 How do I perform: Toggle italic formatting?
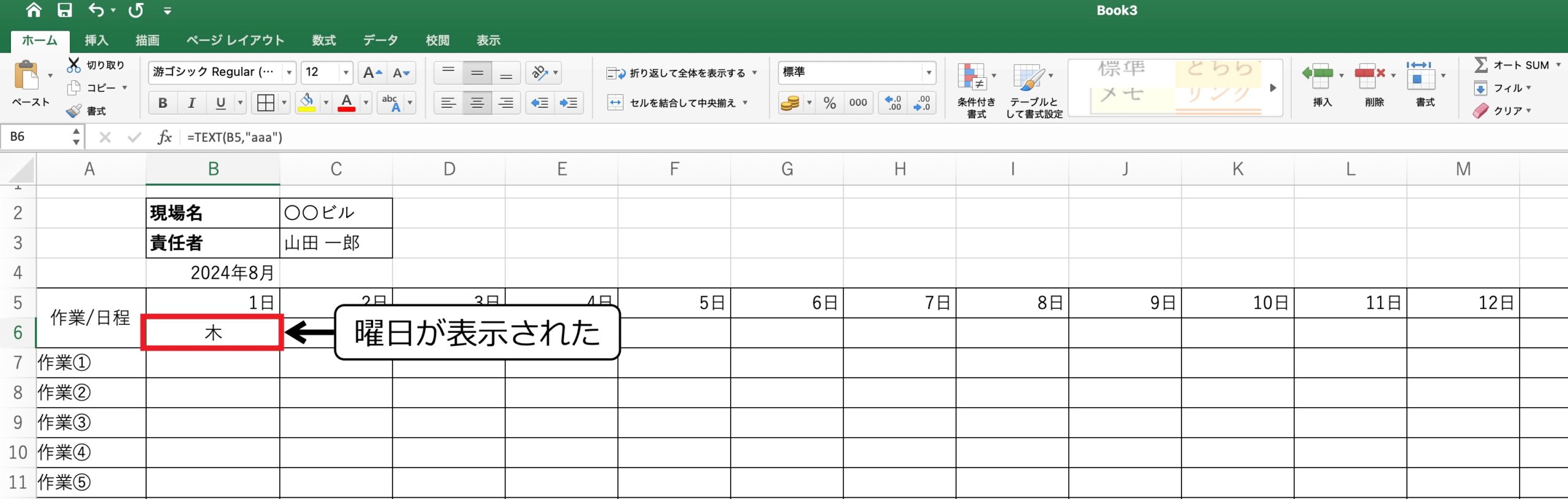coord(191,103)
